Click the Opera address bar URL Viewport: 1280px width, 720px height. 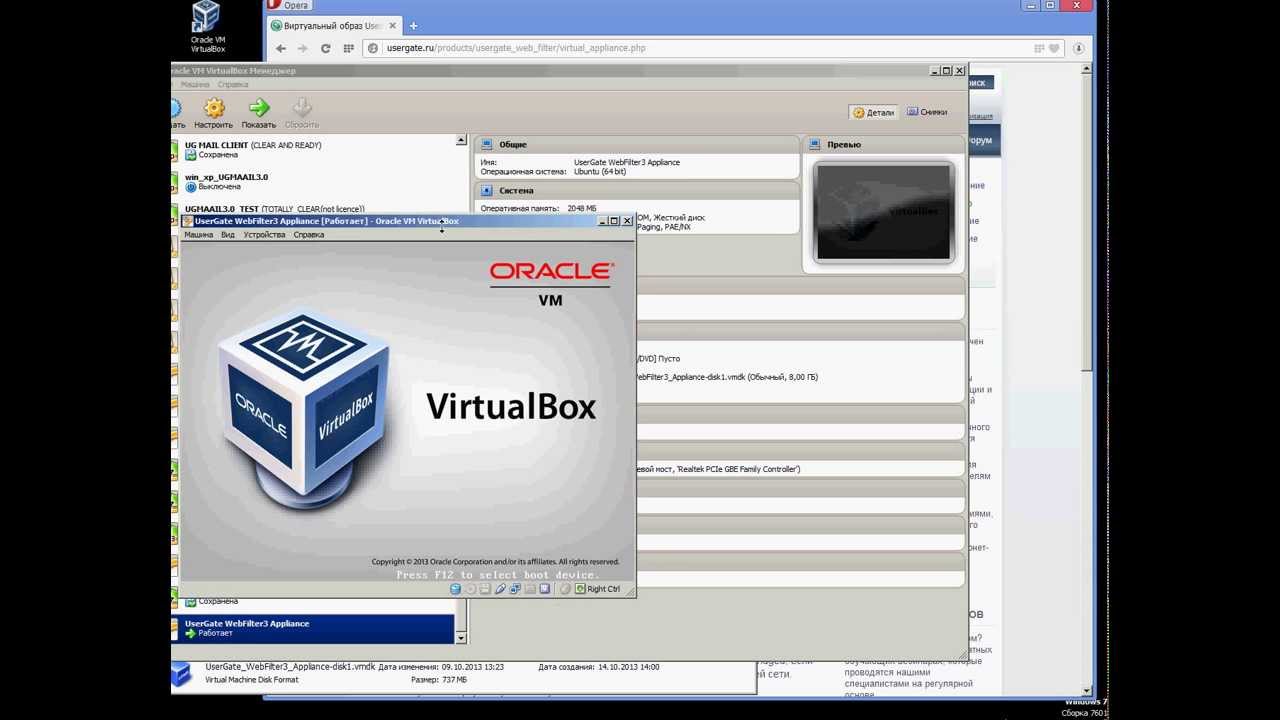click(516, 48)
